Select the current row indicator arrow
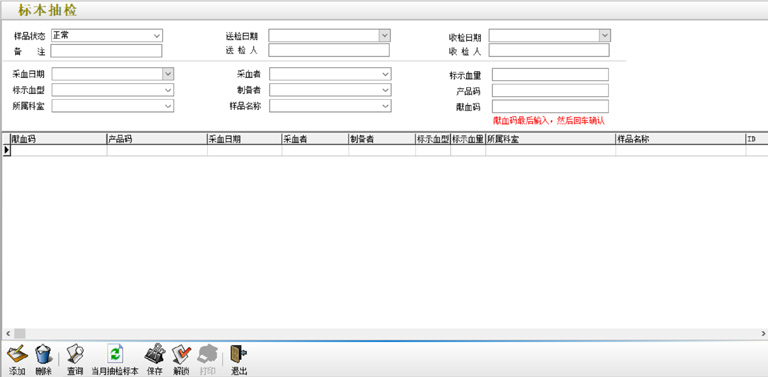 point(6,150)
